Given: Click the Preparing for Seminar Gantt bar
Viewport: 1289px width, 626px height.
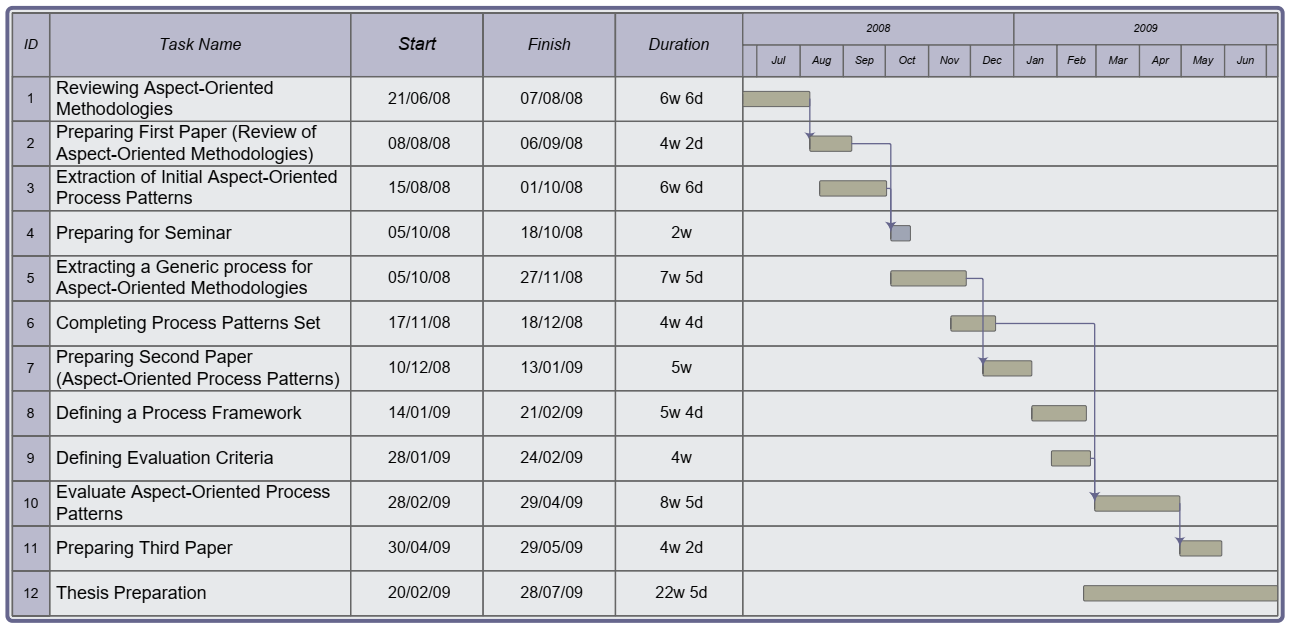Looking at the screenshot, I should pyautogui.click(x=901, y=233).
